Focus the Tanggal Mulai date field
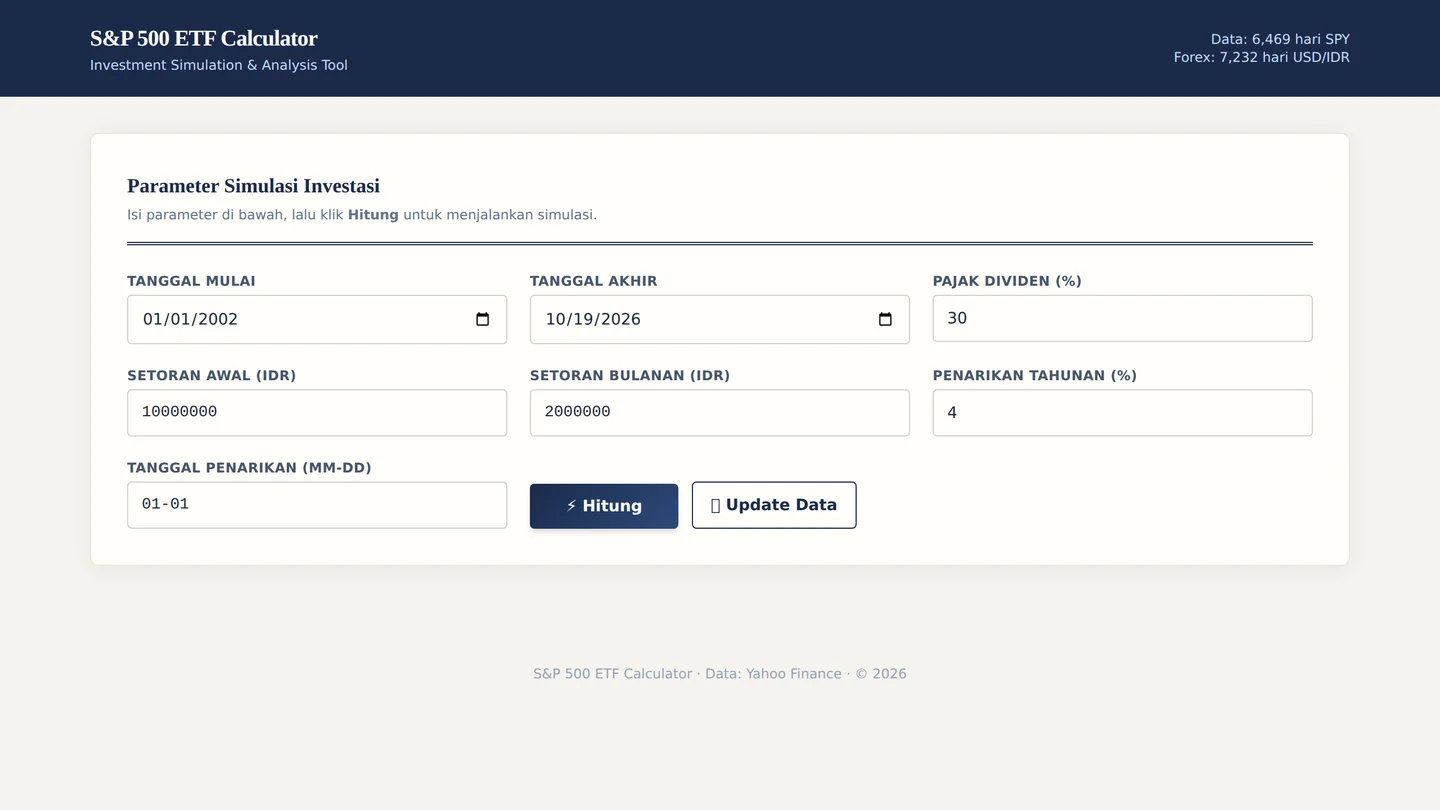 click(x=317, y=320)
